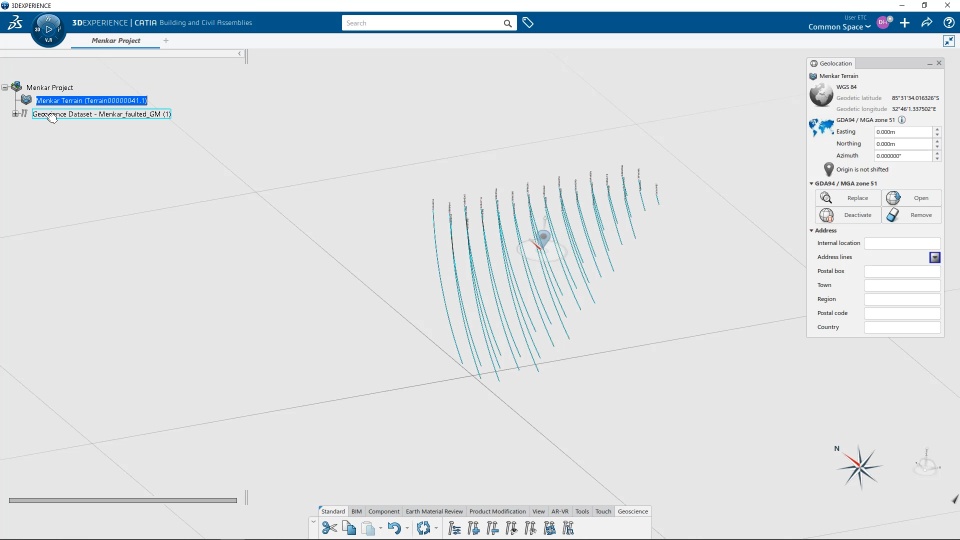The height and width of the screenshot is (540, 960).
Task: Select Geoscience Dataset Menkar_faulted_GM item
Action: pyautogui.click(x=102, y=114)
